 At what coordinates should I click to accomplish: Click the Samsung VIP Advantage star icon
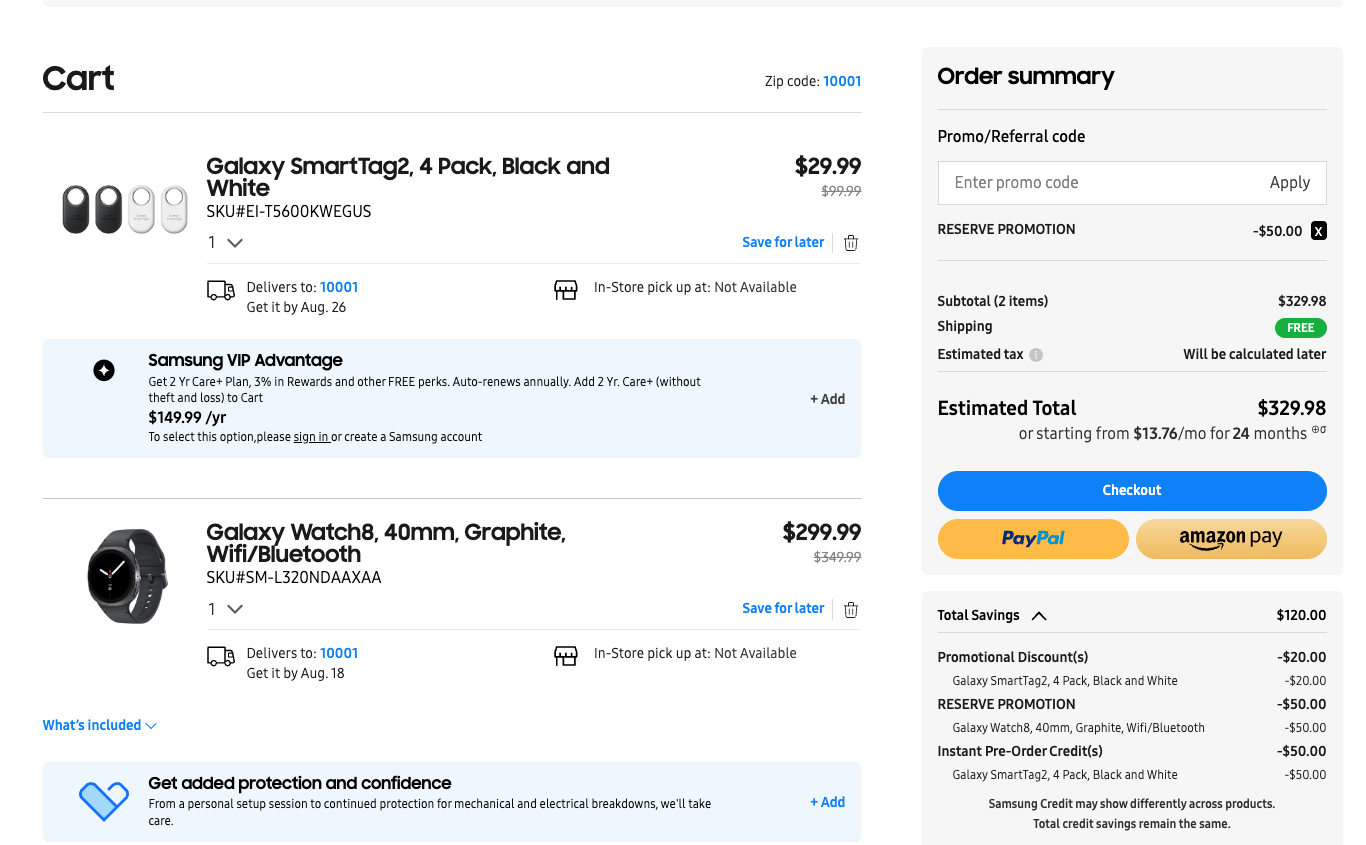pos(104,370)
